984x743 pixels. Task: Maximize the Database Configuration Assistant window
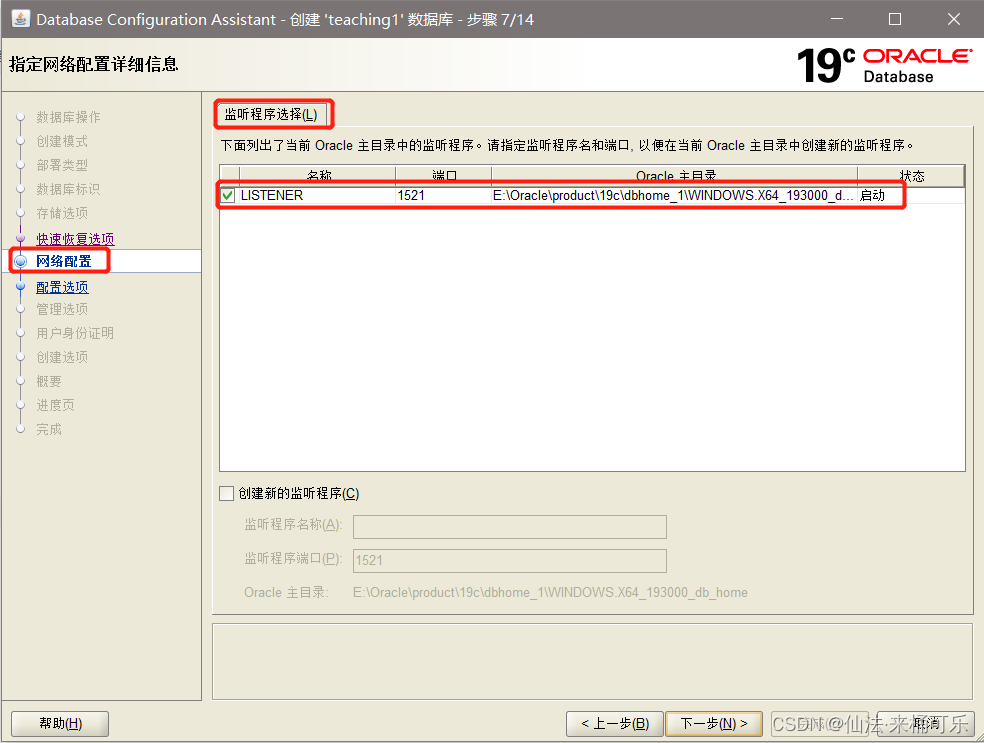pos(895,19)
